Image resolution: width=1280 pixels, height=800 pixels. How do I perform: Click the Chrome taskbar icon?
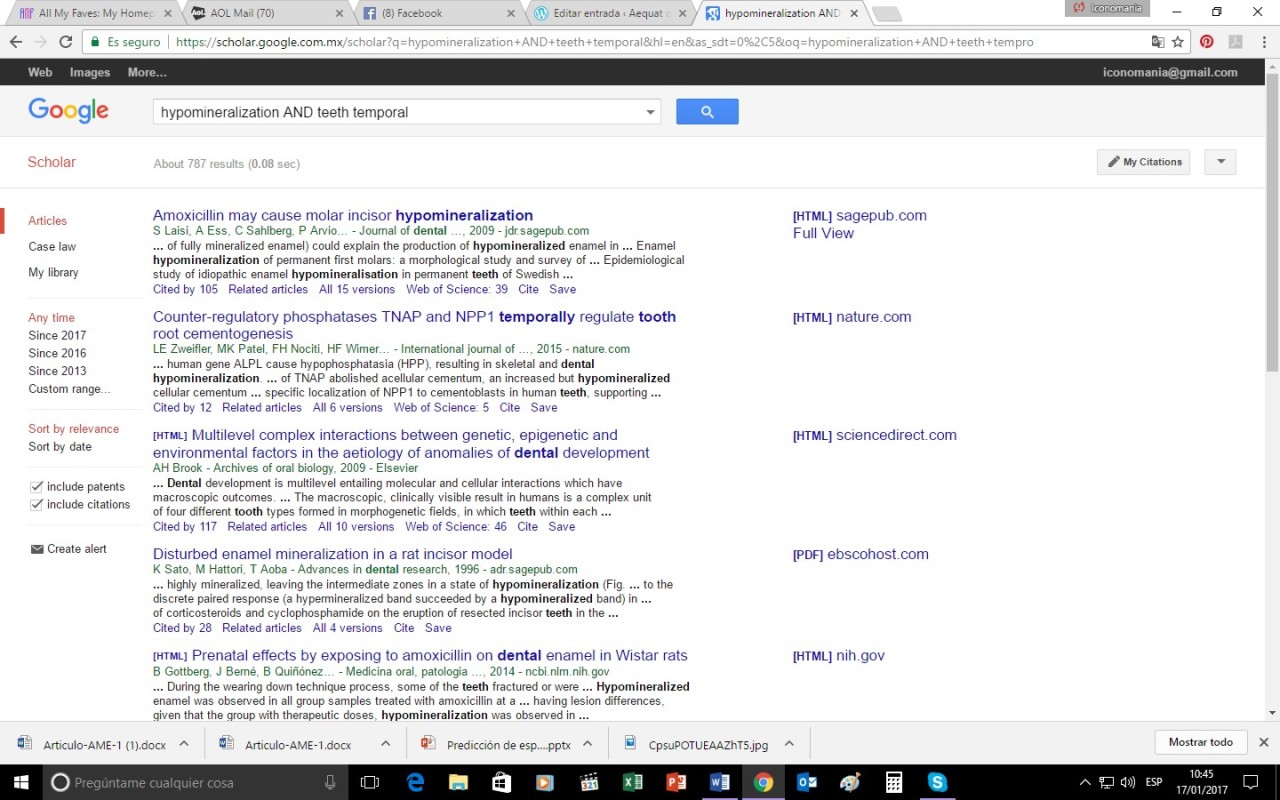763,782
